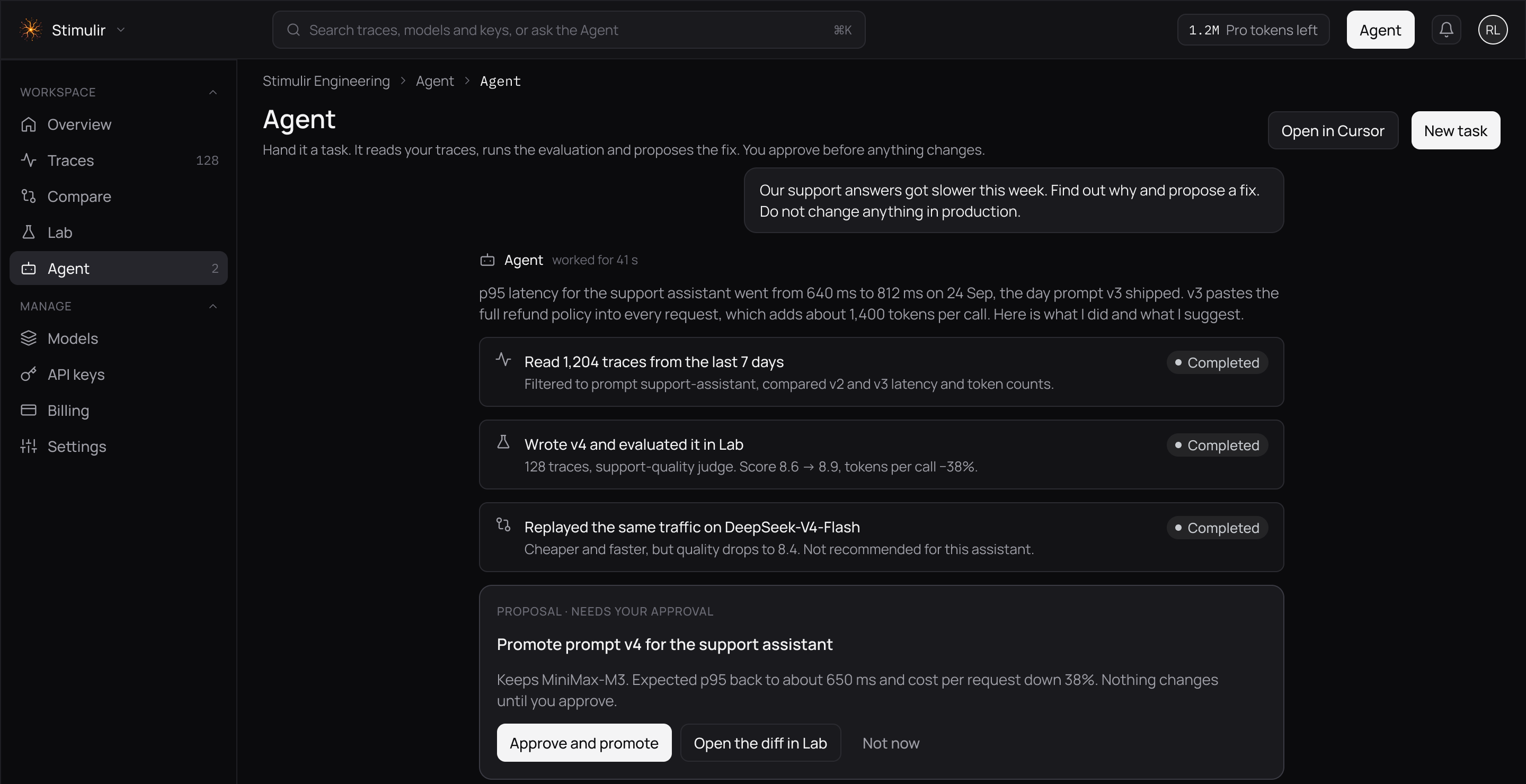Screen dimensions: 1526x784
Task: Click the Agent bot icon in sidebar
Action: coord(29,268)
